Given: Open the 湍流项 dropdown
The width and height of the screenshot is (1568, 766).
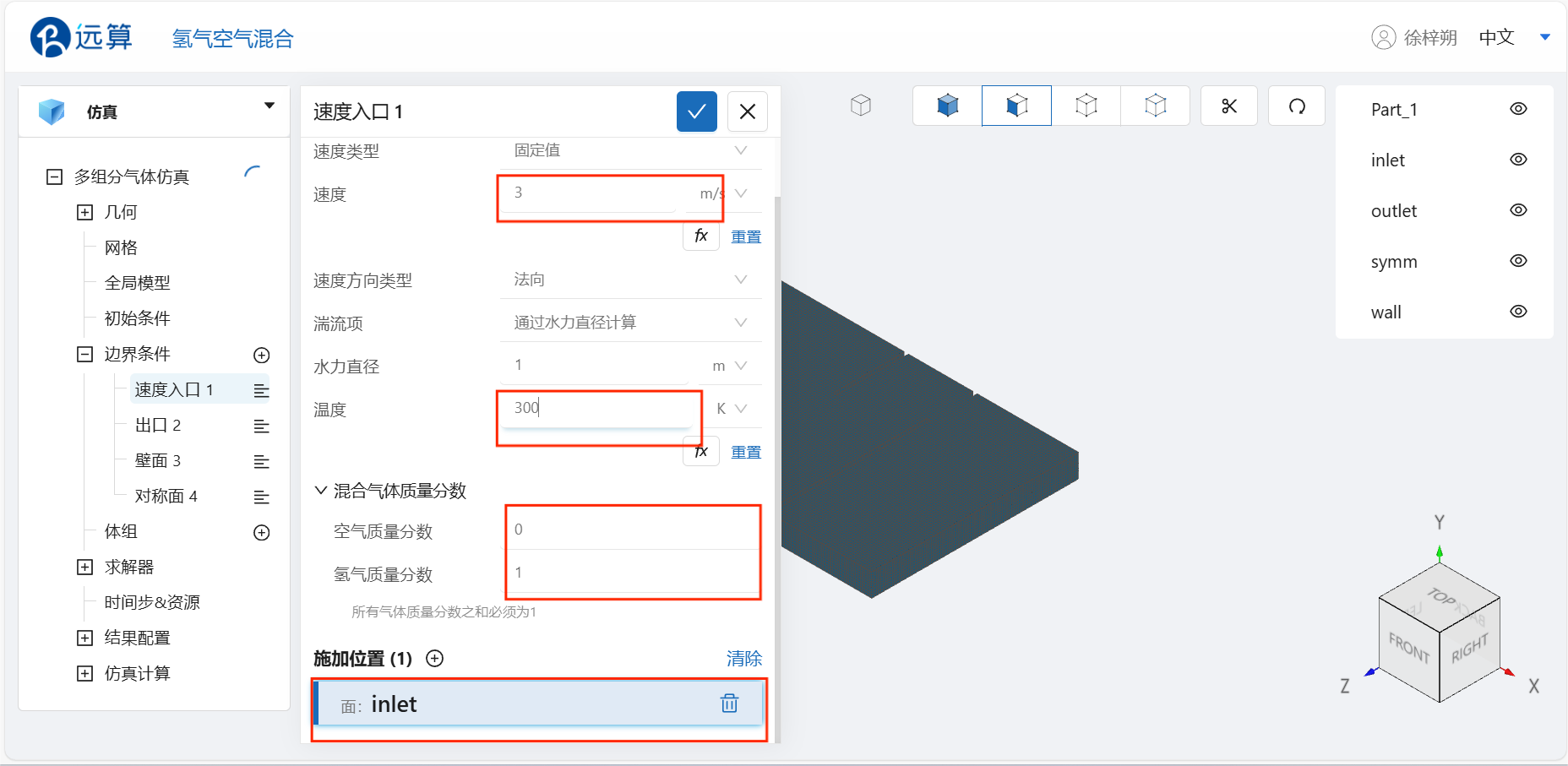Looking at the screenshot, I should pos(630,323).
